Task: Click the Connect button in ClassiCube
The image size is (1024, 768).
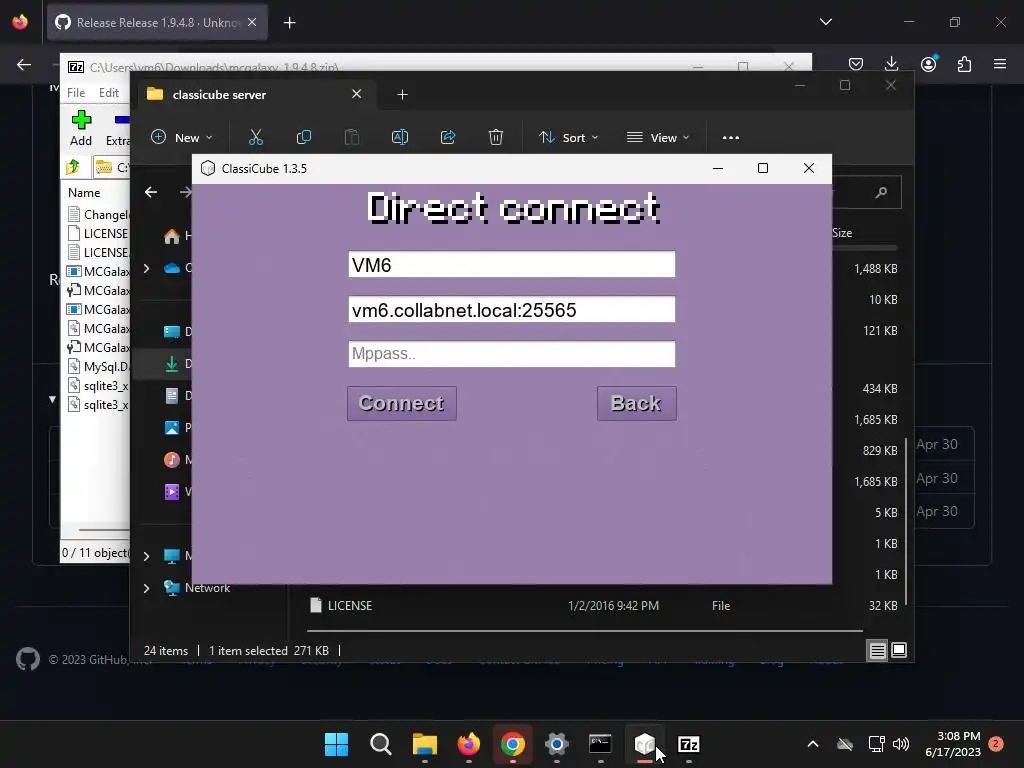Action: [402, 404]
